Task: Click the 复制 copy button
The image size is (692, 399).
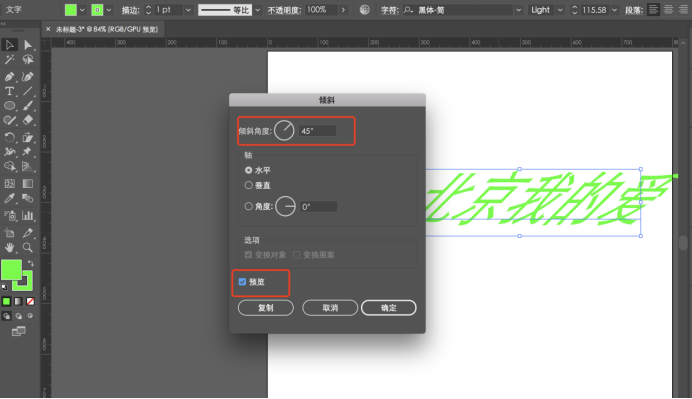Action: click(x=266, y=308)
